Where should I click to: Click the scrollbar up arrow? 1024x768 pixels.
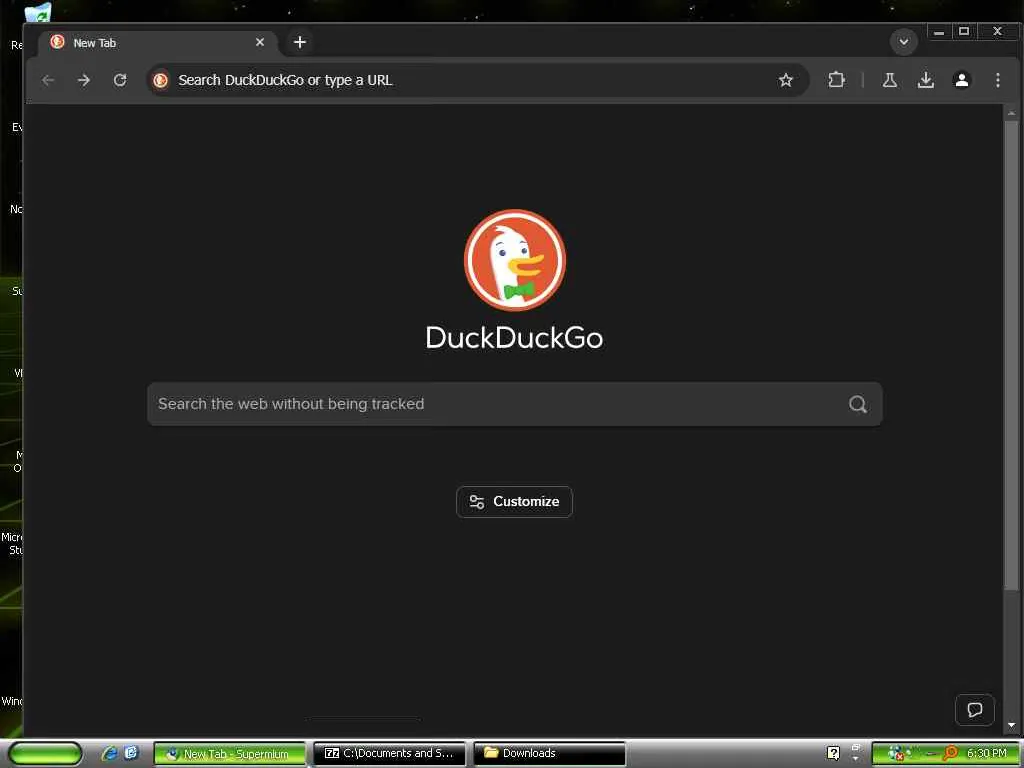(x=1011, y=113)
